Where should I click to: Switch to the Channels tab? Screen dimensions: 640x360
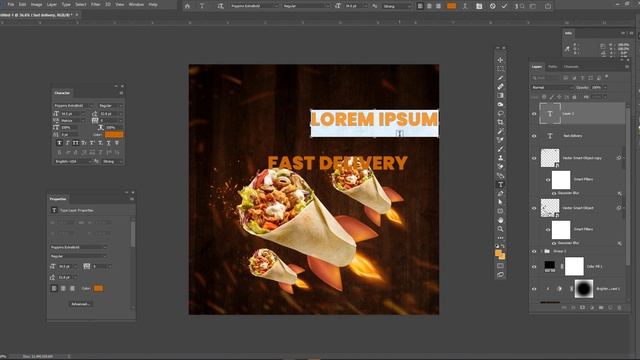coord(571,67)
